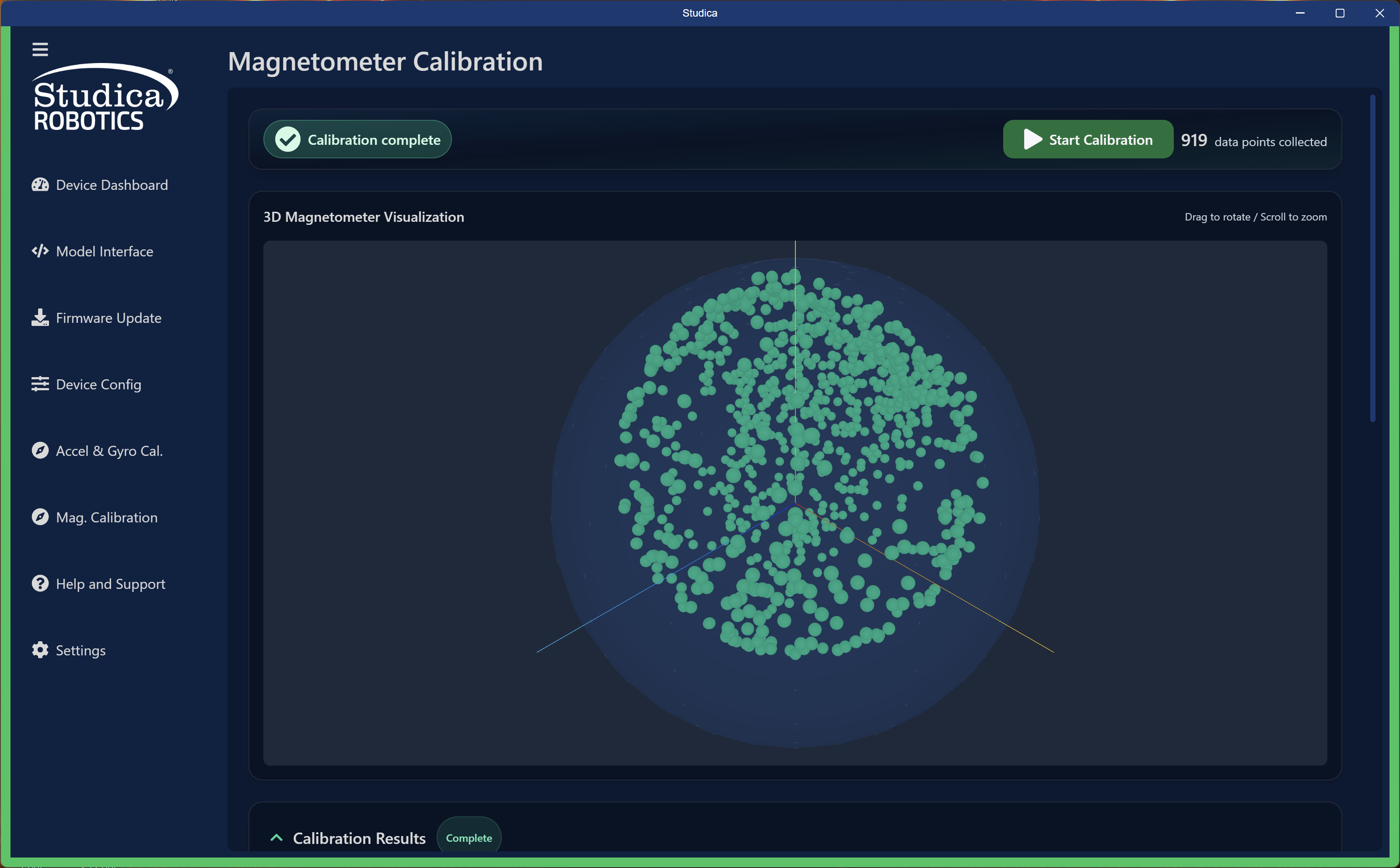Image resolution: width=1400 pixels, height=868 pixels.
Task: Click the Settings gear icon
Action: click(x=40, y=651)
